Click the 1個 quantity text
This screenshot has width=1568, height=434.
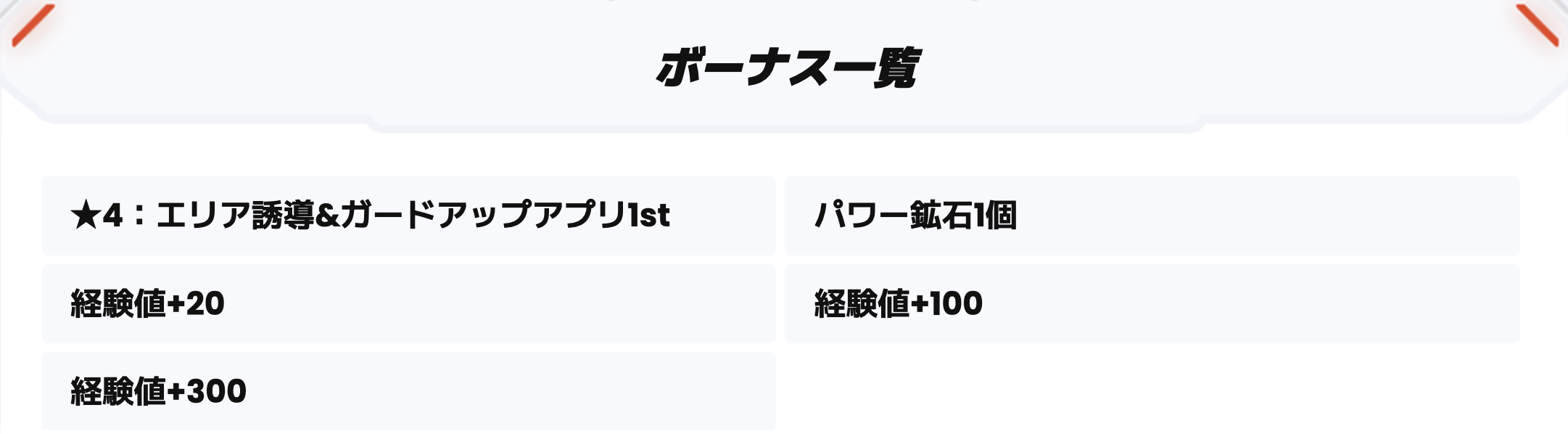(995, 216)
